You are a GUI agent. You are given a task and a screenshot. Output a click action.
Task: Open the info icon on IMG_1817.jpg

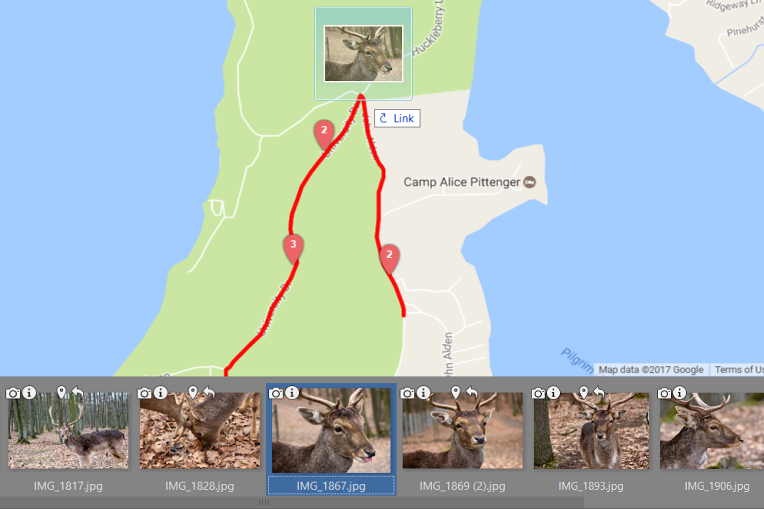[x=29, y=392]
